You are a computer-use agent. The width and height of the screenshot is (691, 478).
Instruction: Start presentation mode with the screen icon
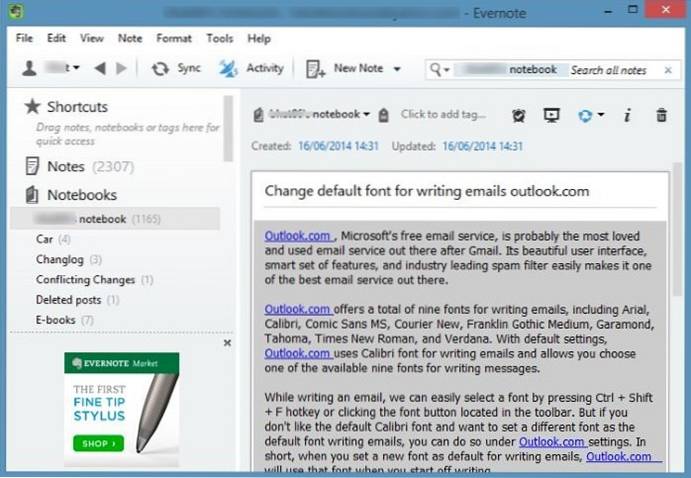click(x=550, y=115)
